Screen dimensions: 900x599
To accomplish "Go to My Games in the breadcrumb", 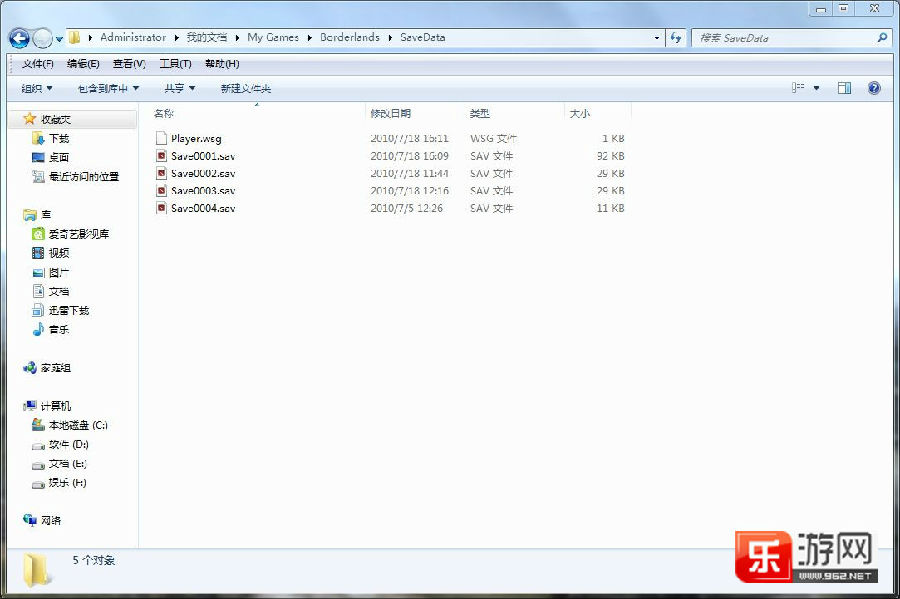I will point(273,37).
